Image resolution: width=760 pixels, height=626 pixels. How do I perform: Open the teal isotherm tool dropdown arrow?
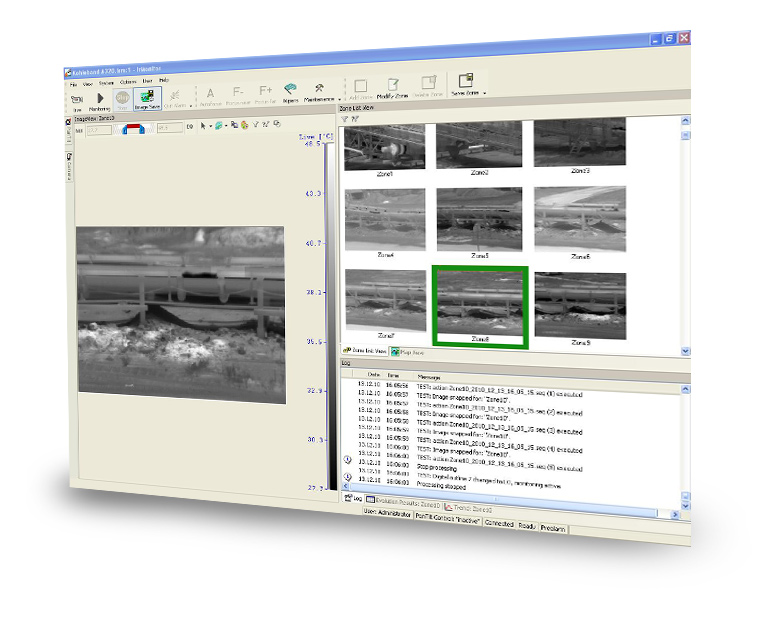pyautogui.click(x=226, y=126)
